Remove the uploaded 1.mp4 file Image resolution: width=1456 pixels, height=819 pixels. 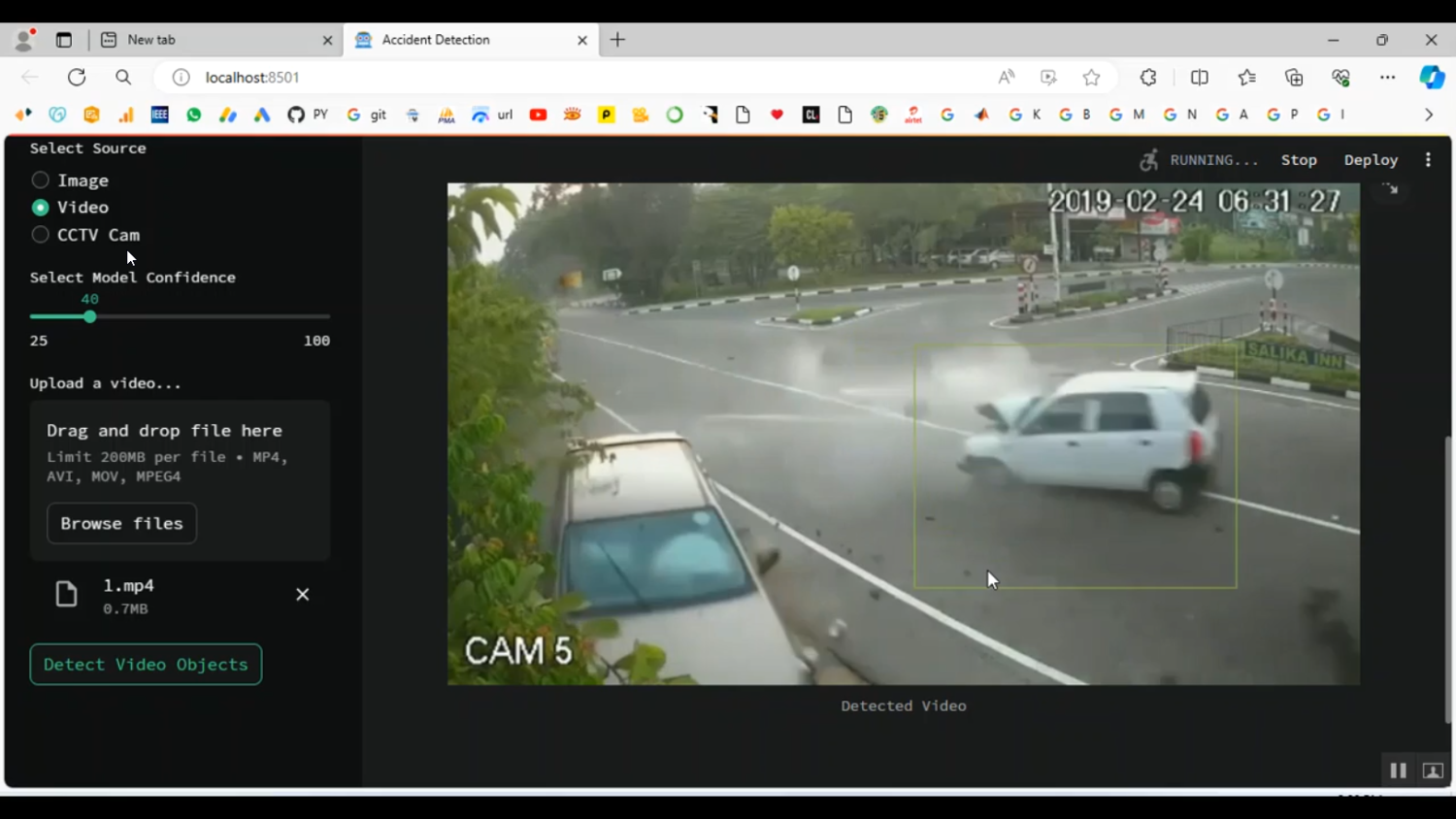[302, 595]
